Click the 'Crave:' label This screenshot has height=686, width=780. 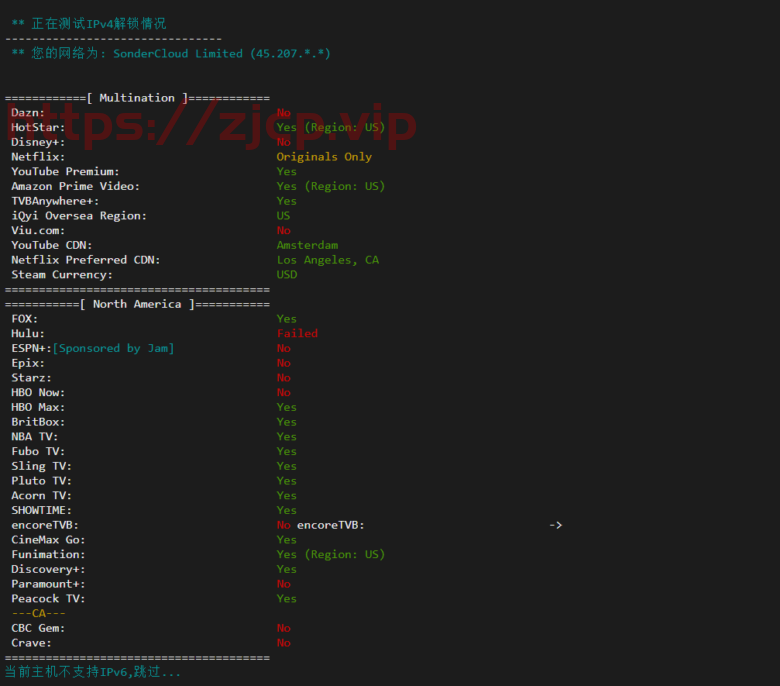[x=31, y=643]
